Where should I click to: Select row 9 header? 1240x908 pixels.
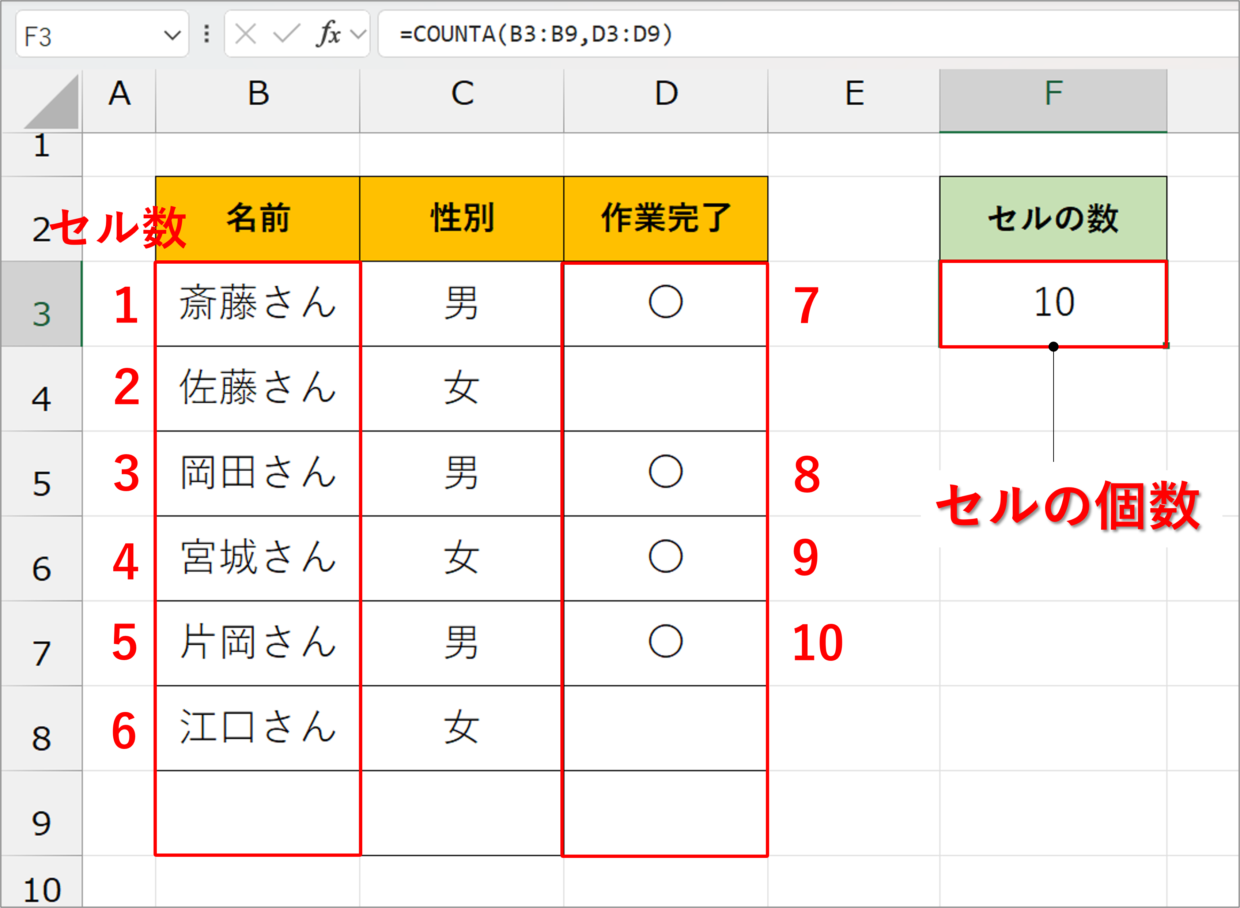[x=41, y=822]
